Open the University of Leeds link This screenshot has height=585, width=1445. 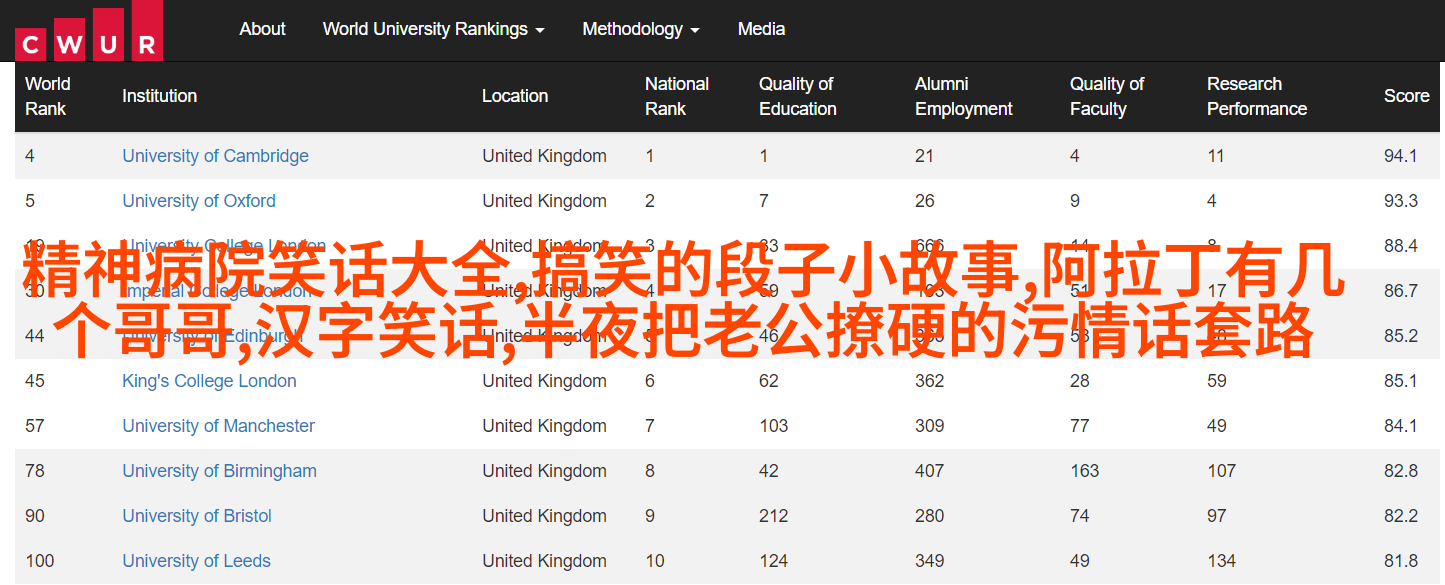pos(196,561)
